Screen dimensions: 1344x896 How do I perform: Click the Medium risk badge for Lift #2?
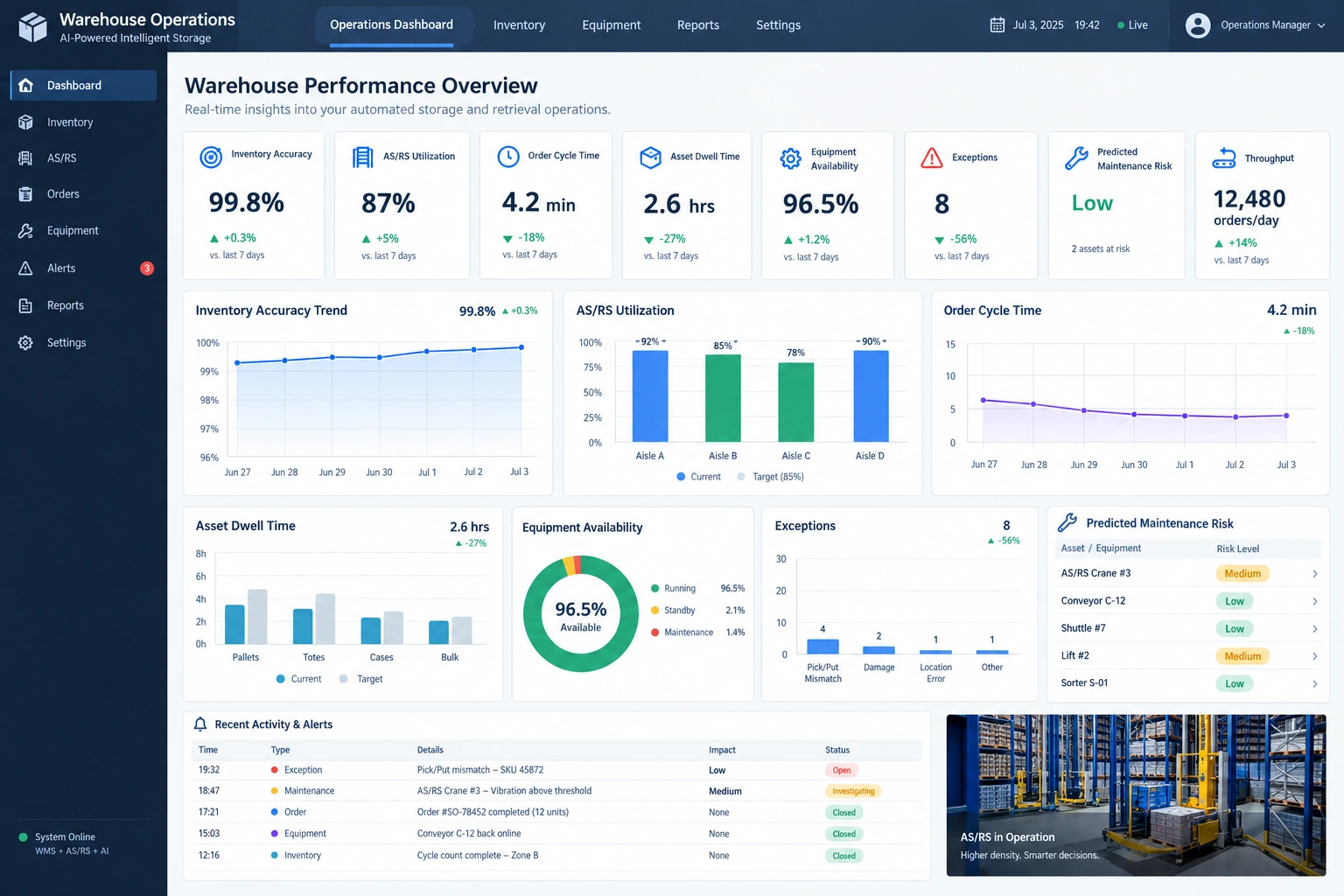[1242, 656]
